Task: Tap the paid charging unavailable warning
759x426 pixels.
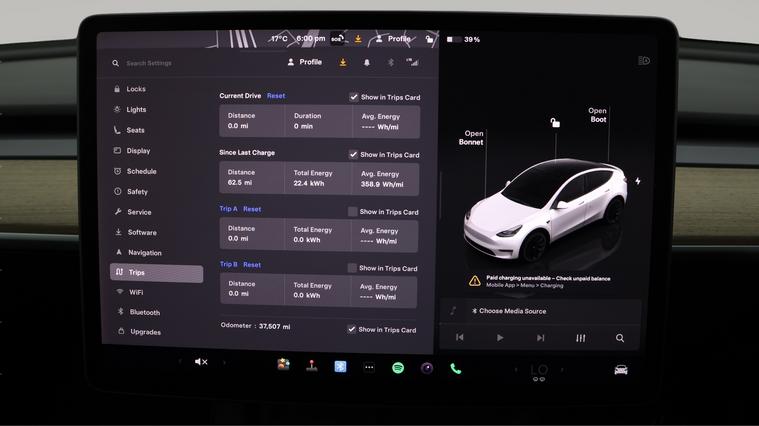Action: point(540,281)
